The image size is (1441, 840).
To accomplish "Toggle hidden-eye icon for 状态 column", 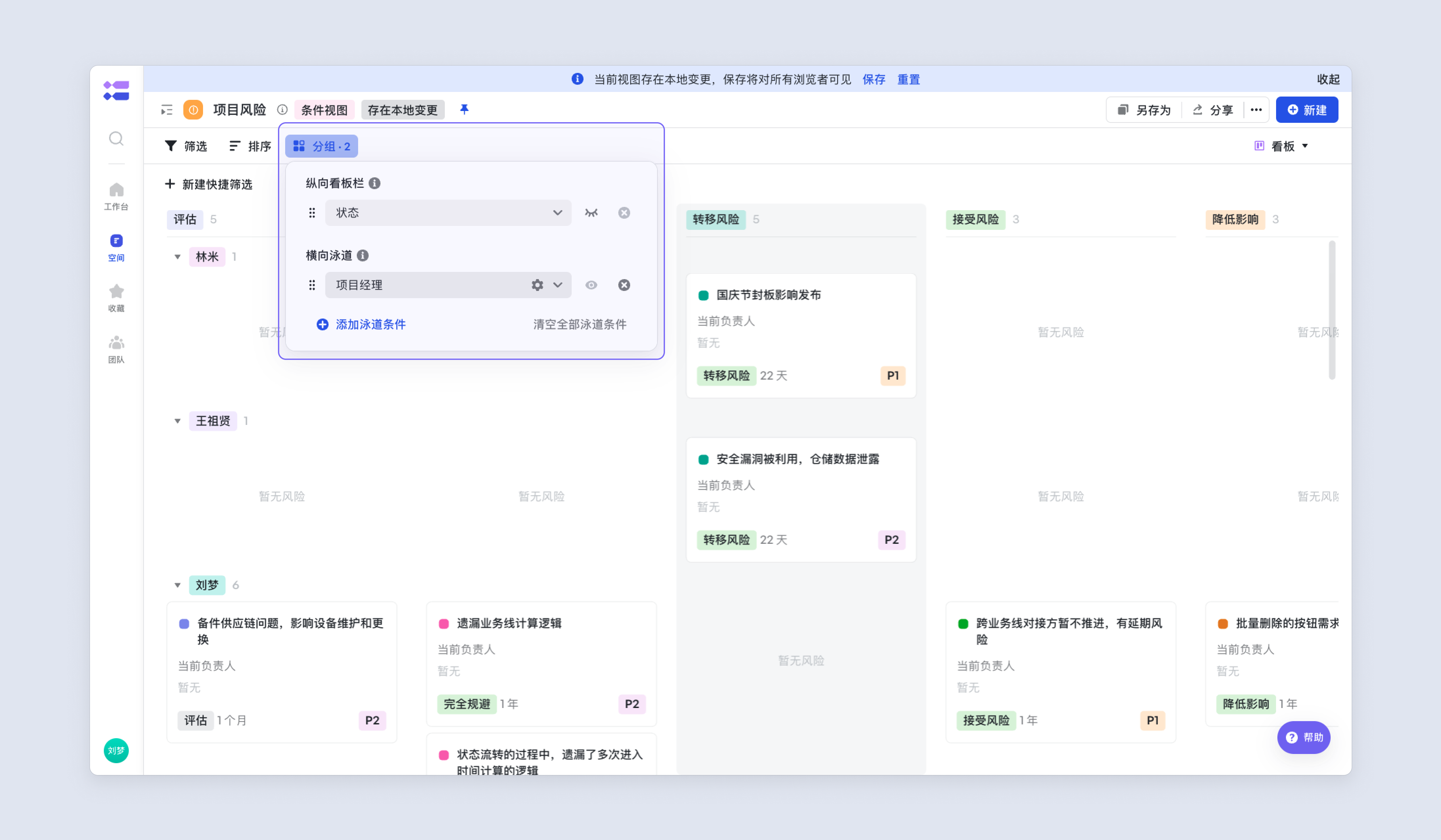I will [x=591, y=212].
